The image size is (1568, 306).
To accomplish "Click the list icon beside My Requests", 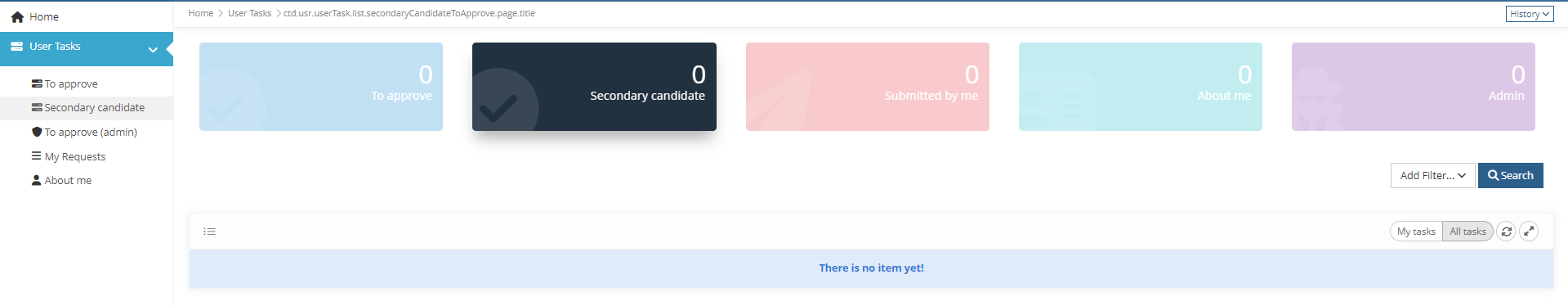I will click(37, 155).
